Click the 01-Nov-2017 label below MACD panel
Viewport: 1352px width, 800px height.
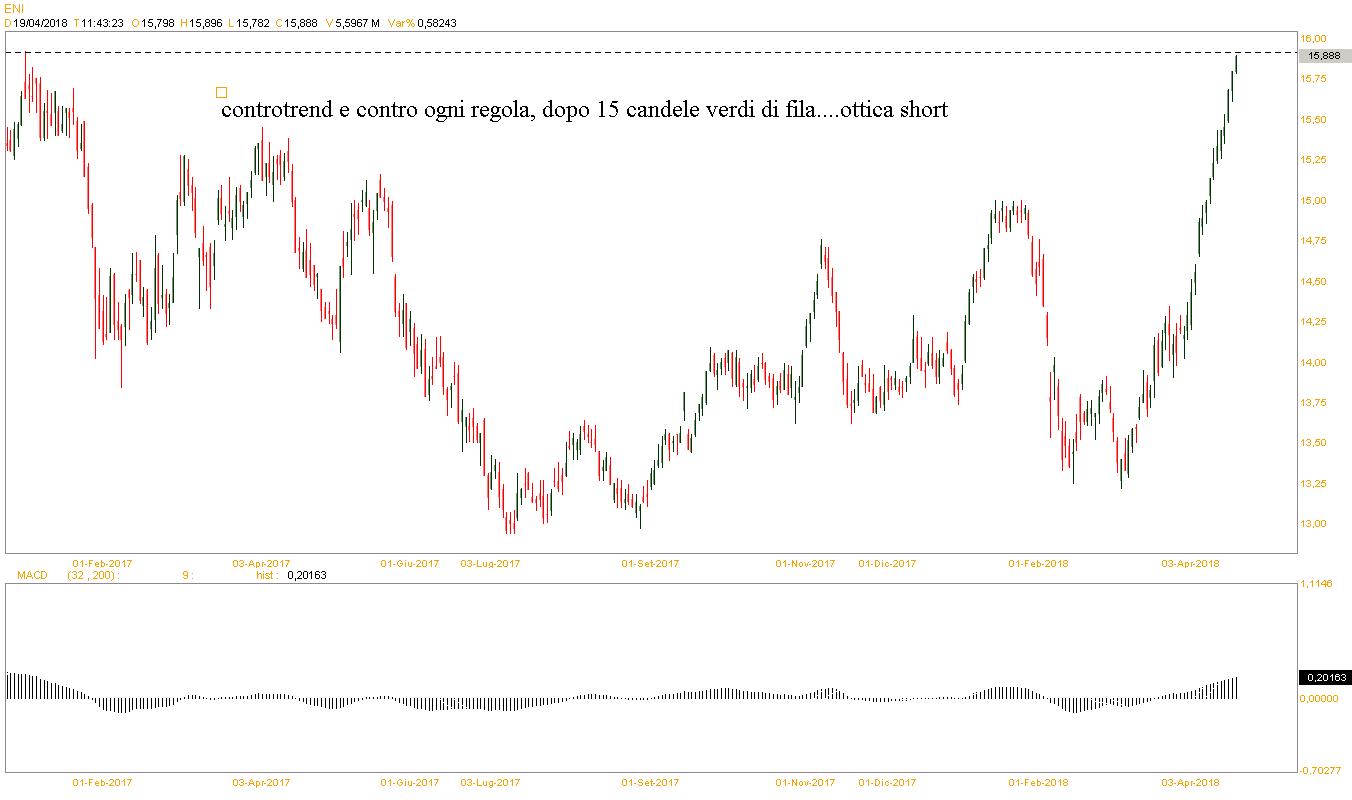(805, 782)
